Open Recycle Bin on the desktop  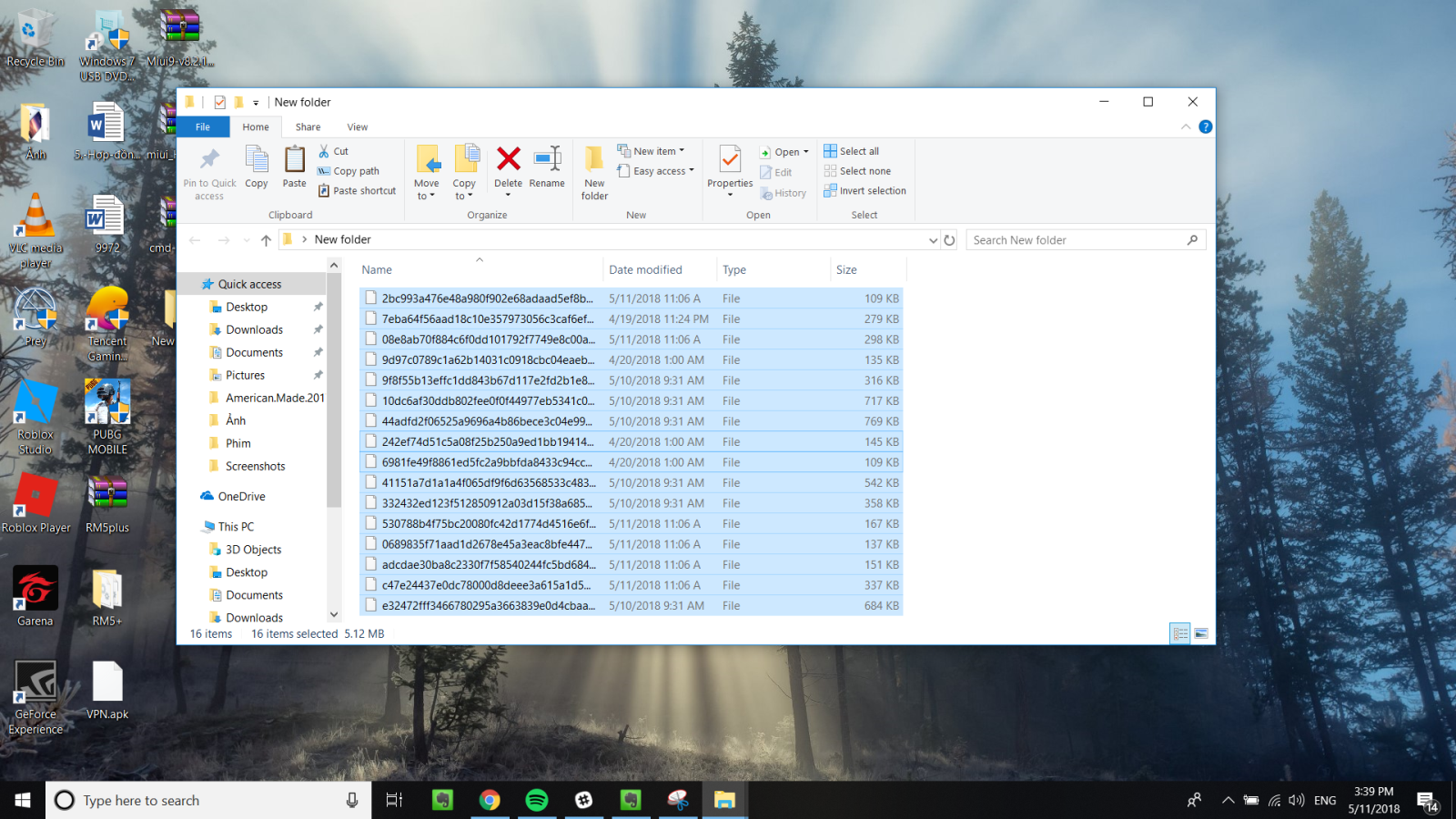tap(35, 39)
